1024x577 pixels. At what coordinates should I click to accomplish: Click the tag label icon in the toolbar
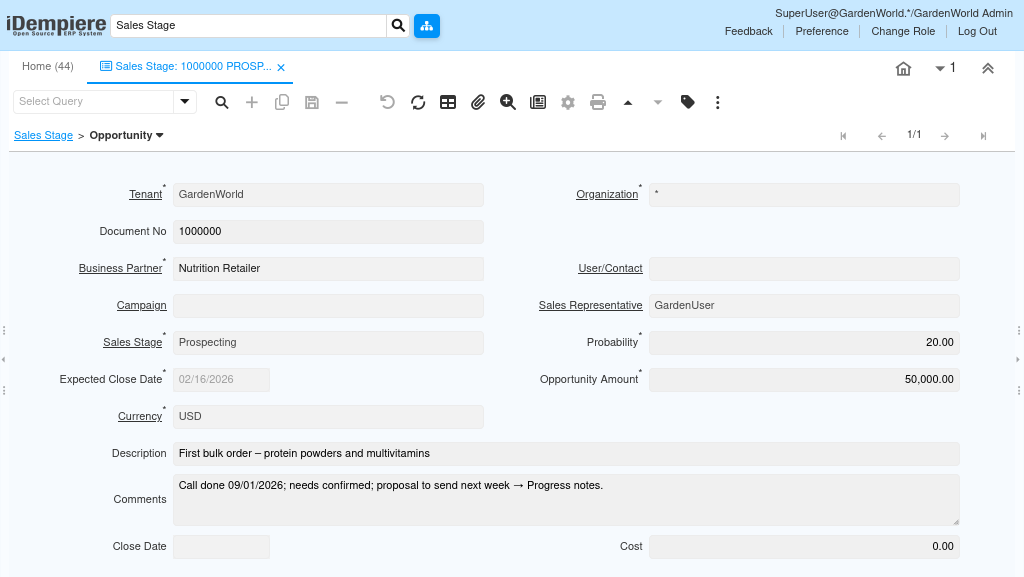pos(688,102)
